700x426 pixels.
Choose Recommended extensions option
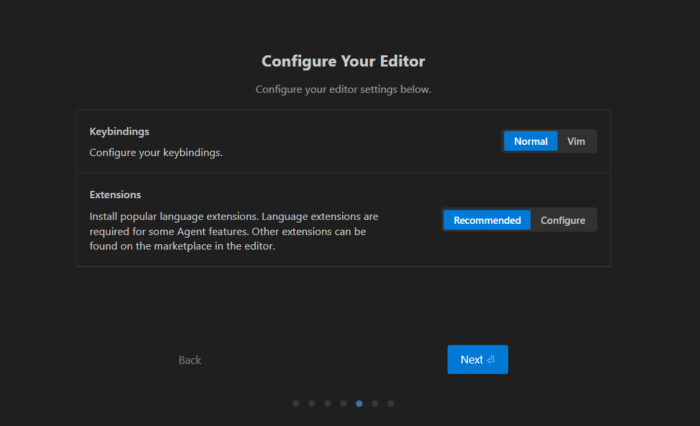click(x=487, y=220)
